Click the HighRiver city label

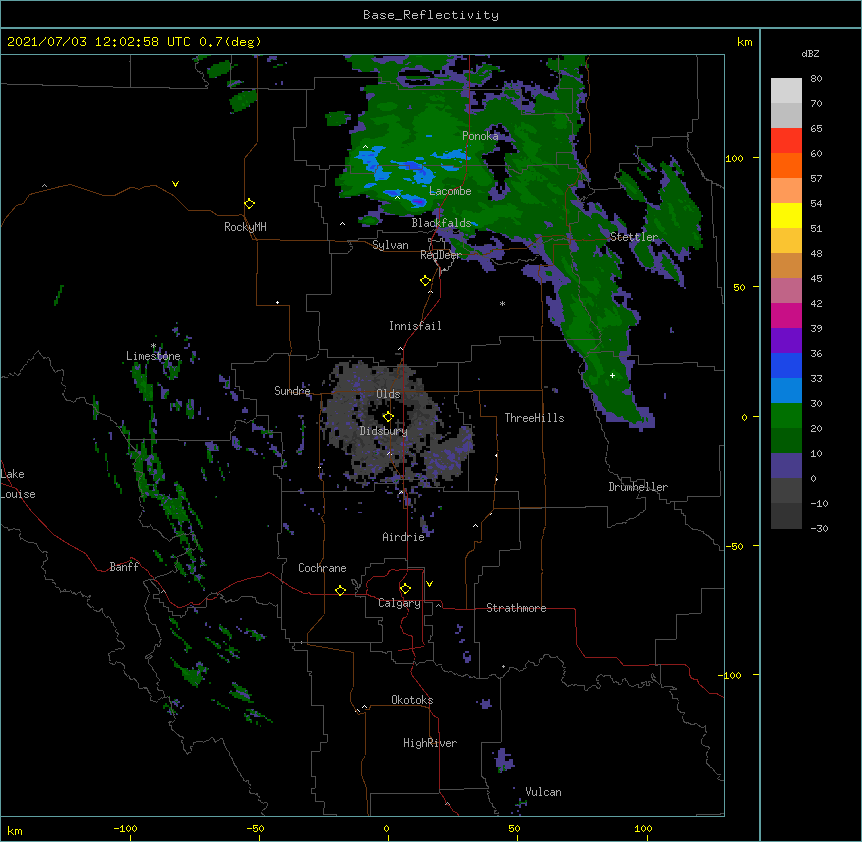430,743
